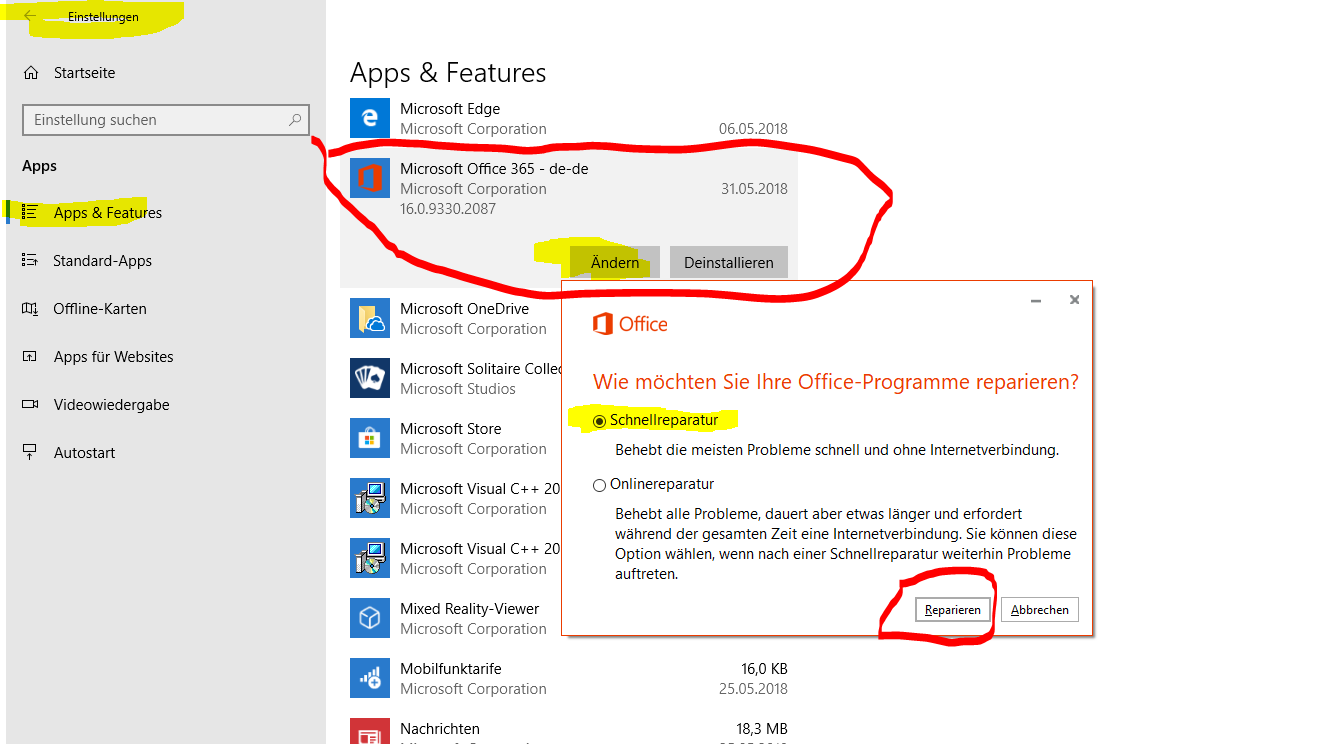Viewport: 1342px width, 744px height.
Task: Select the Schnellreparatur radio option
Action: pyautogui.click(x=600, y=421)
